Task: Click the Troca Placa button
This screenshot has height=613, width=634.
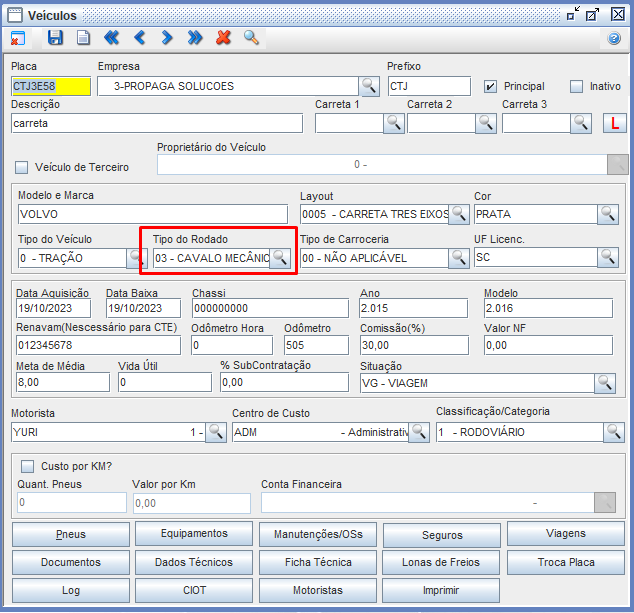Action: coord(566,562)
